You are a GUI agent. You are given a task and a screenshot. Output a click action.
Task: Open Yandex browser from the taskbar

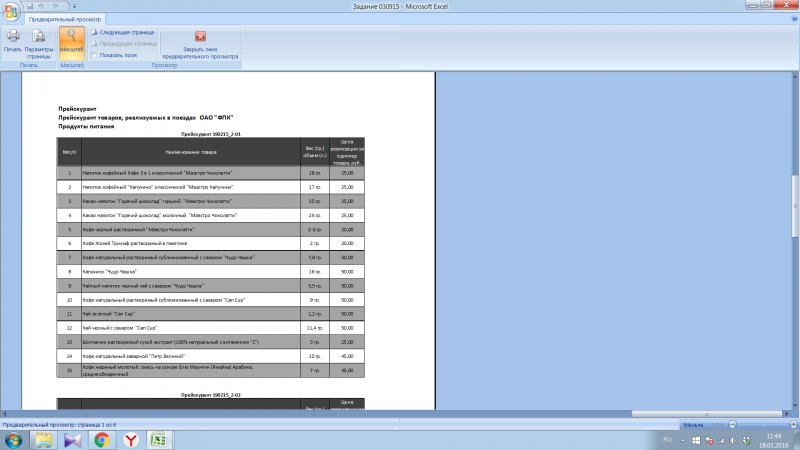[x=131, y=440]
